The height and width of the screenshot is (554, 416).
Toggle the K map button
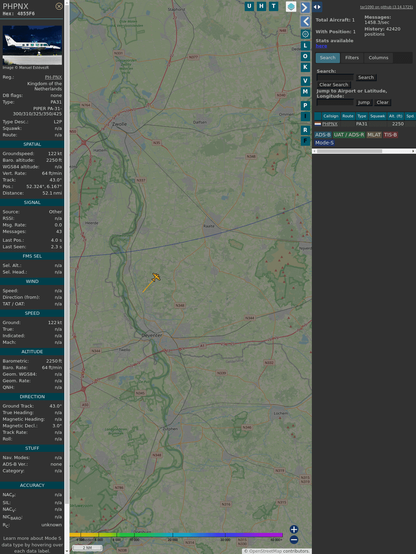[305, 67]
